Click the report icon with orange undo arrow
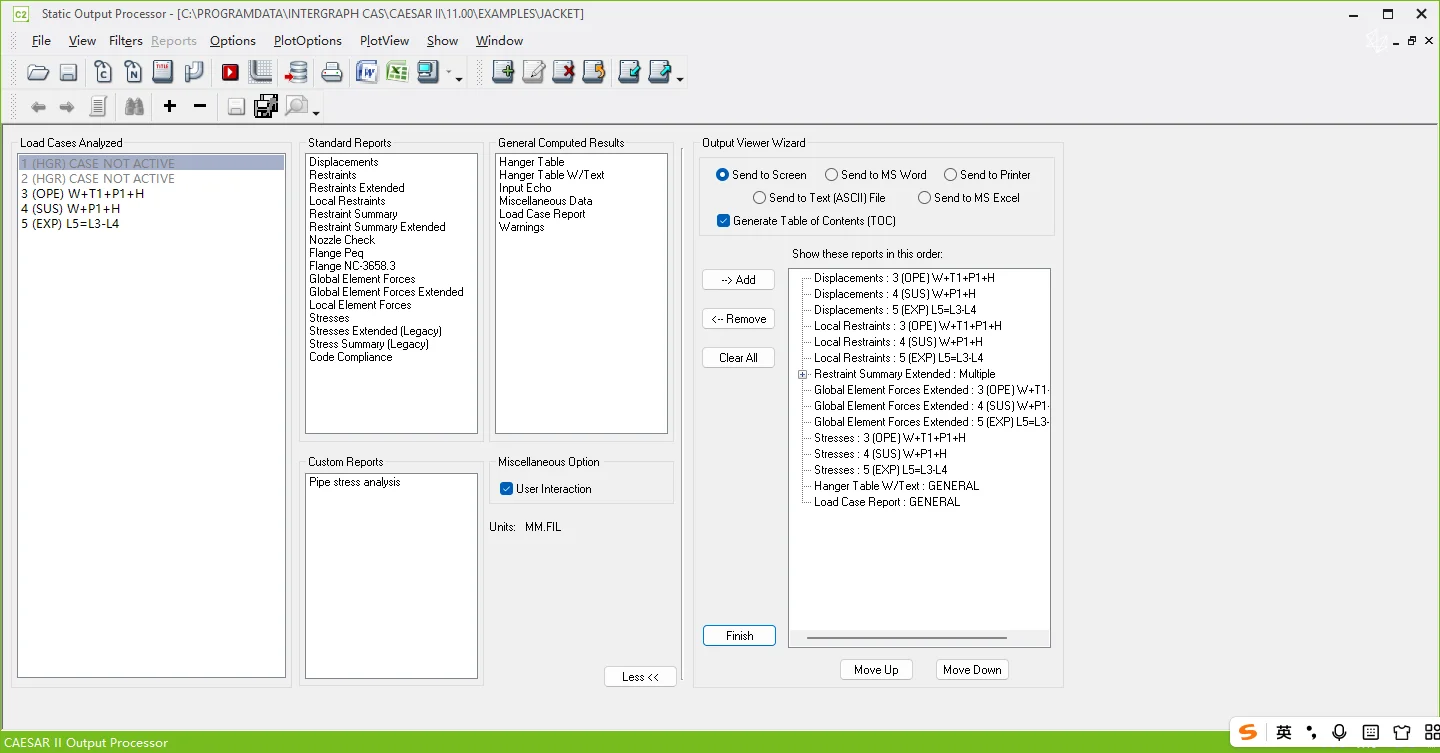Screen dimensions: 1440x753 pos(594,72)
